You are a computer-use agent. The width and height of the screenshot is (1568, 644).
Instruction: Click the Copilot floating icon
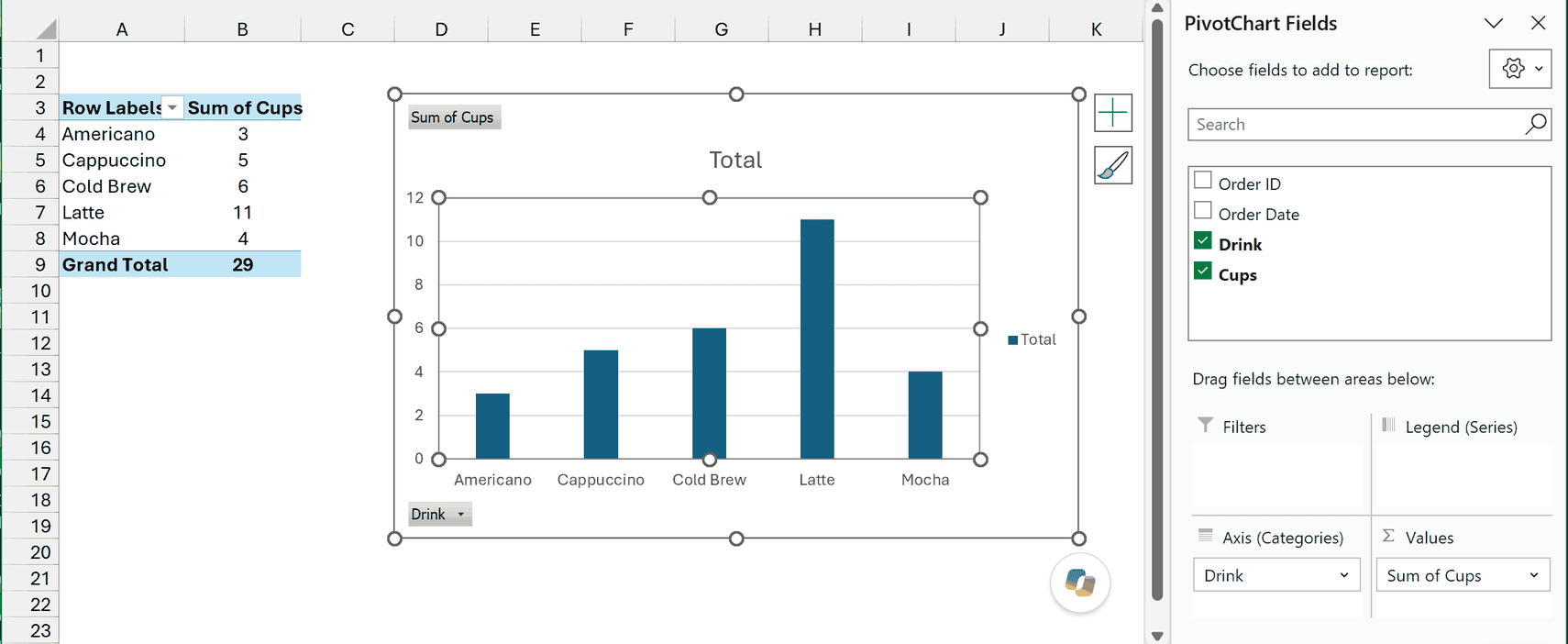tap(1080, 583)
